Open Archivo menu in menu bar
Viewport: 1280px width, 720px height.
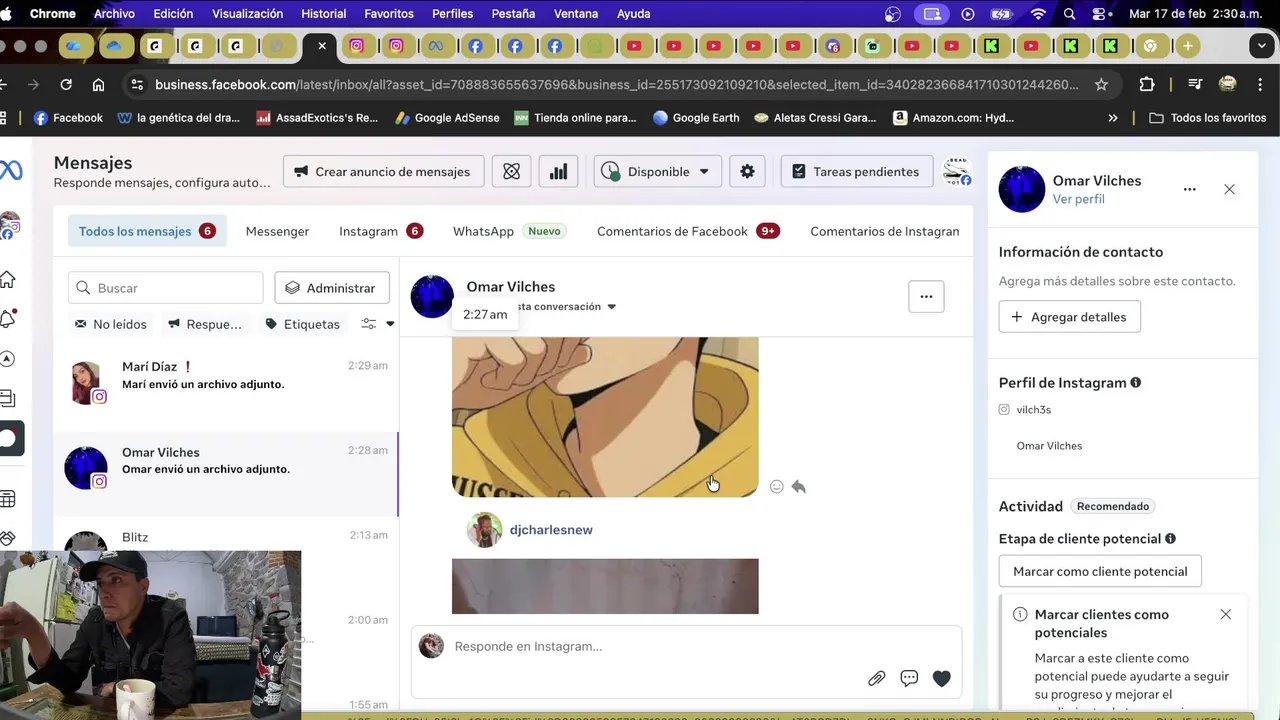(x=114, y=14)
